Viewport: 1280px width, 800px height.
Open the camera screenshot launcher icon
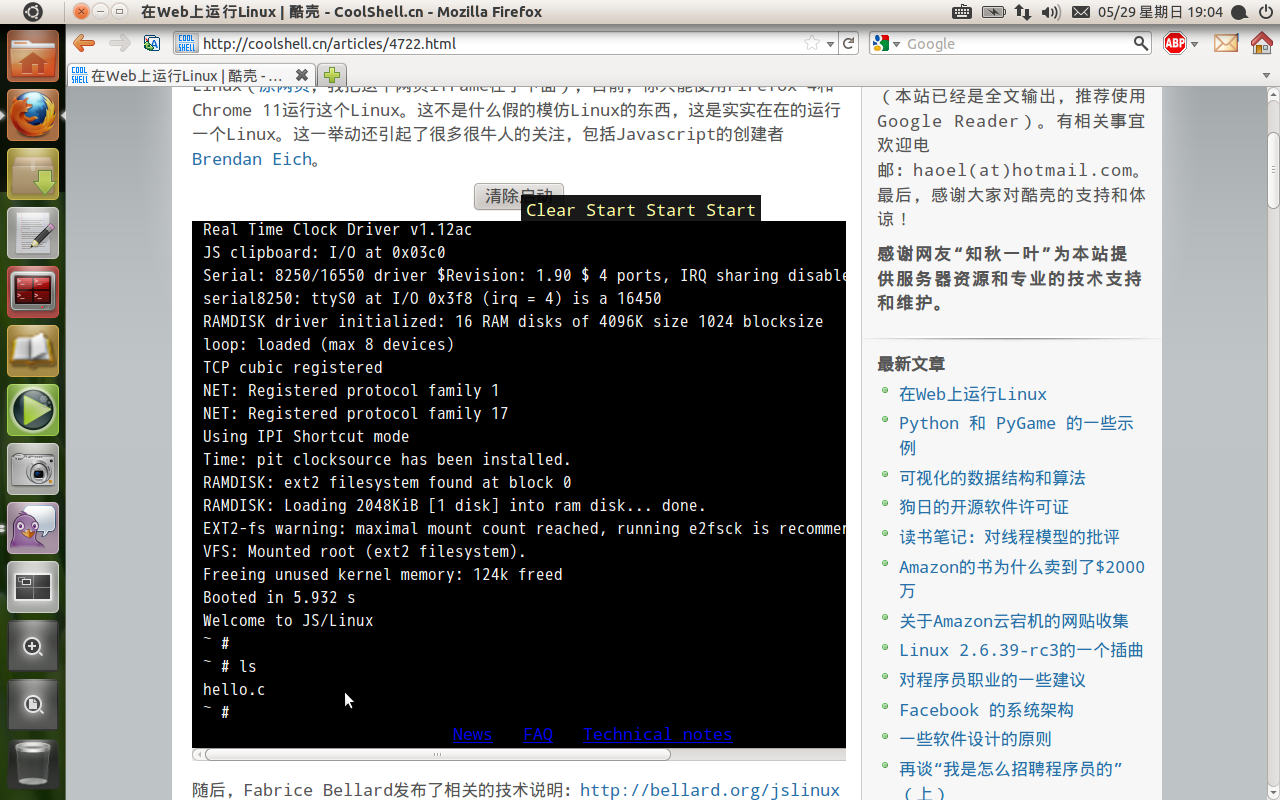33,469
